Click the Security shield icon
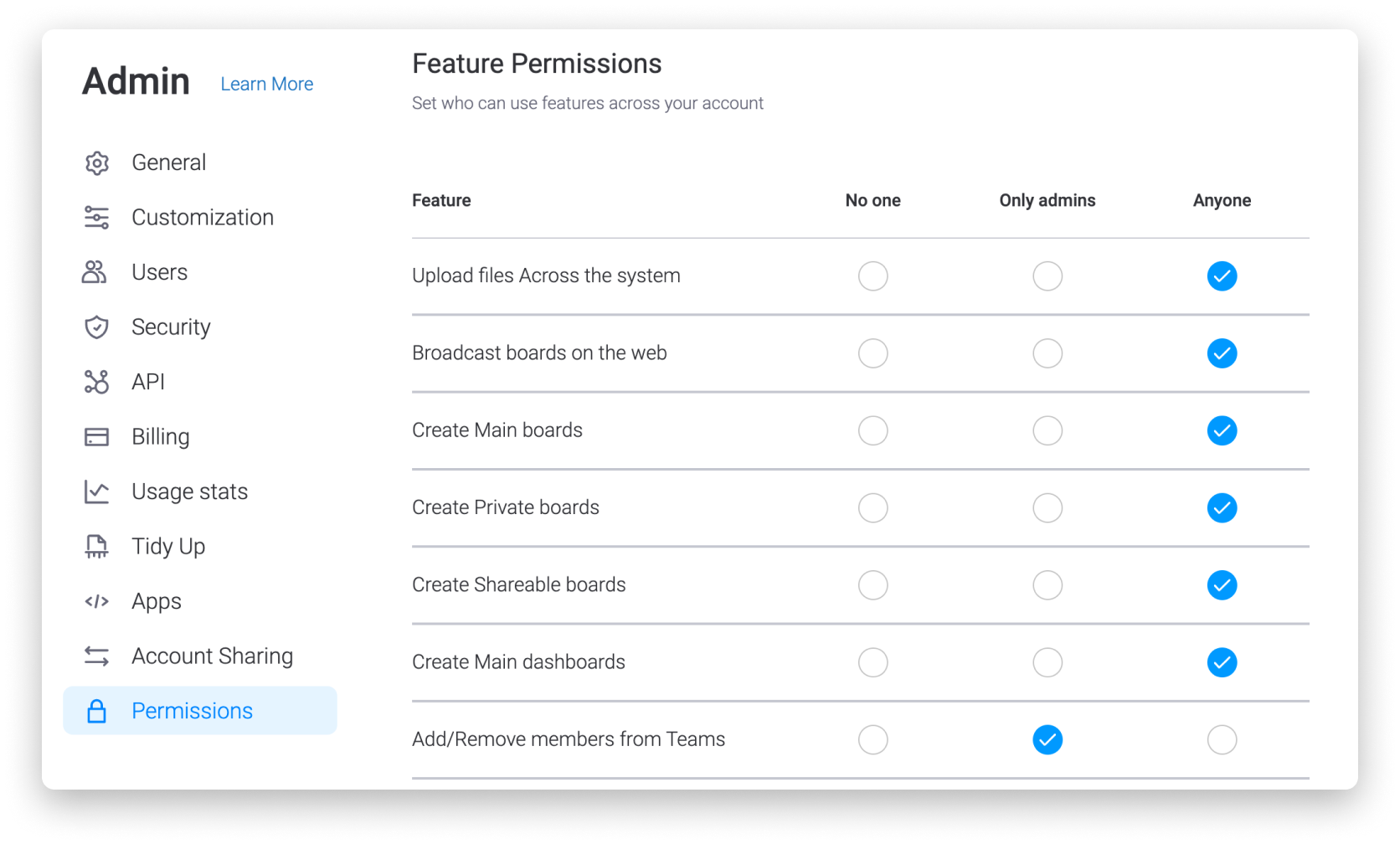This screenshot has width=1400, height=844. coord(97,327)
